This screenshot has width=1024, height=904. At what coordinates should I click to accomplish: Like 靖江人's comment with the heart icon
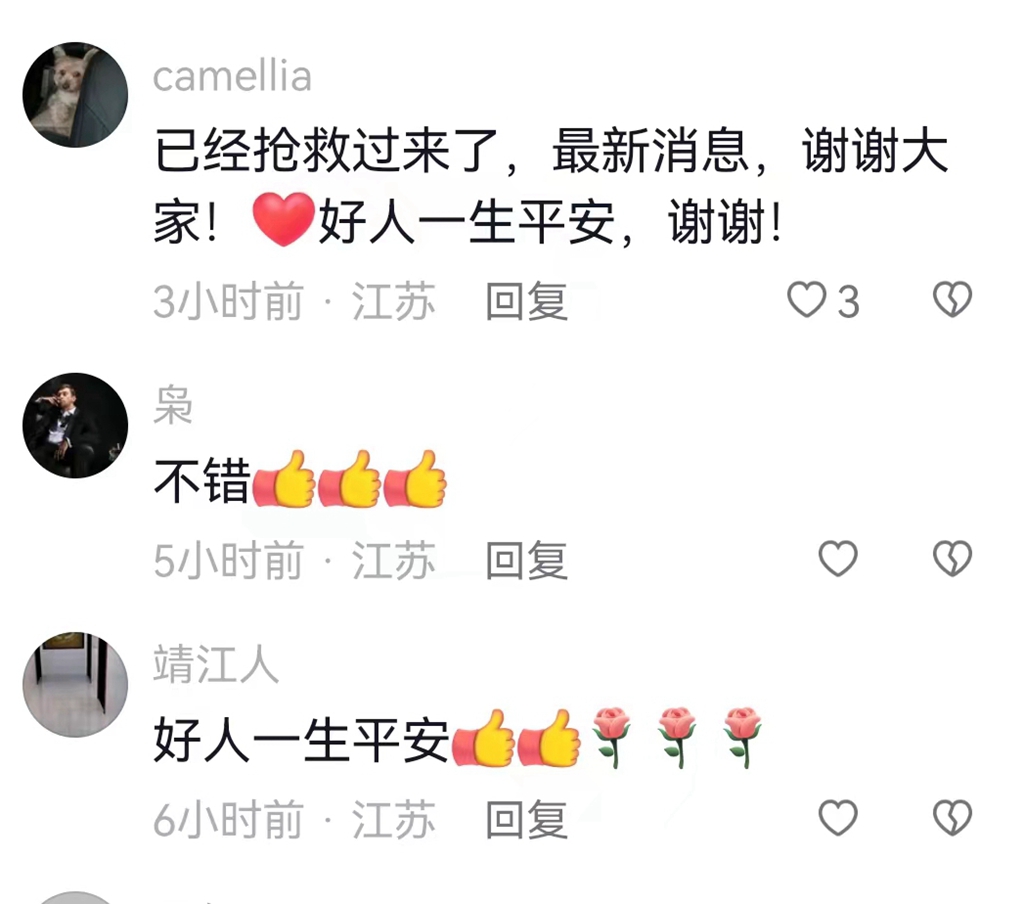[838, 818]
